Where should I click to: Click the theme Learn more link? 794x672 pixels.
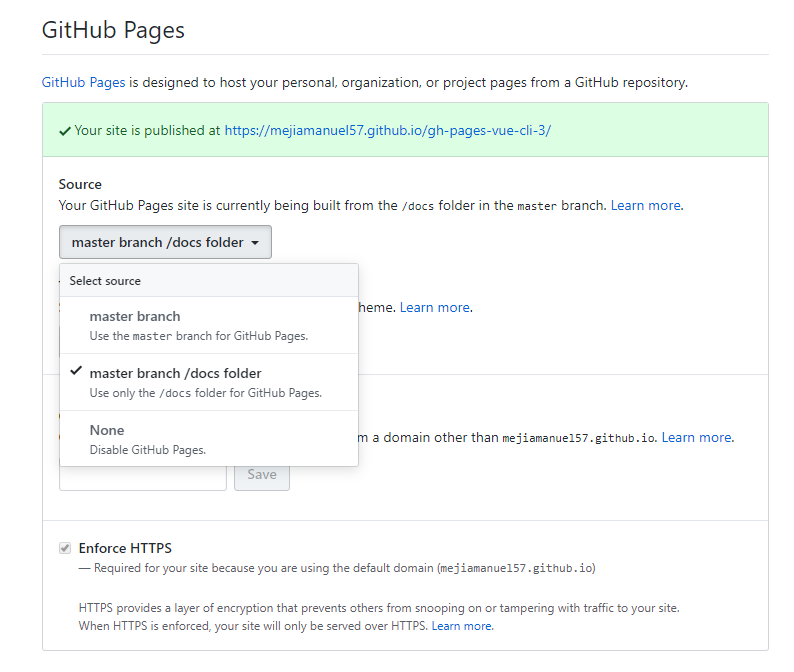click(x=435, y=307)
